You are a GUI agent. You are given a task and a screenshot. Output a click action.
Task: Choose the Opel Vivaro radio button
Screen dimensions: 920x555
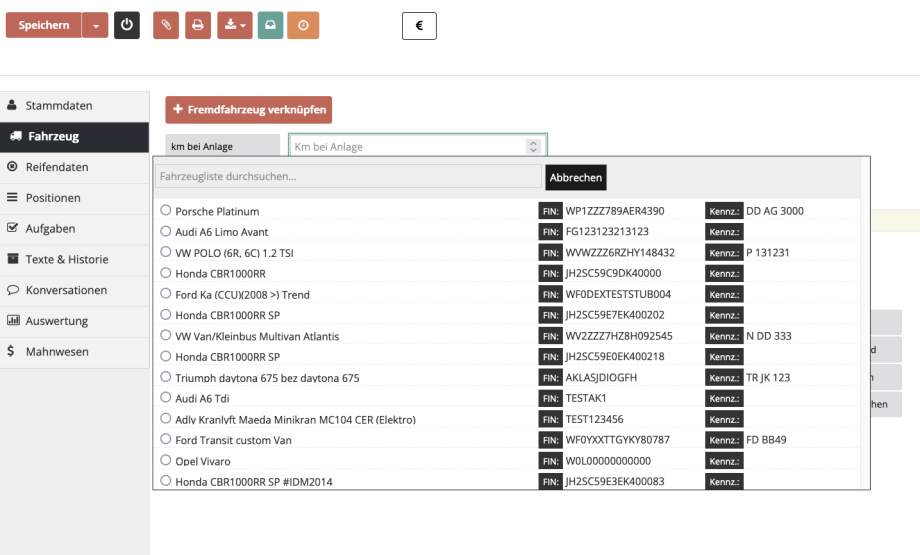click(x=166, y=461)
